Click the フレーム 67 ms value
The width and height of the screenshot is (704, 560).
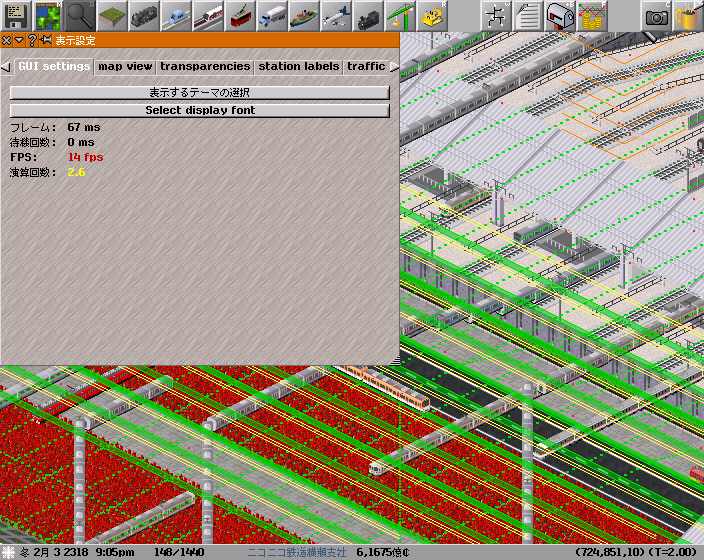pyautogui.click(x=84, y=128)
